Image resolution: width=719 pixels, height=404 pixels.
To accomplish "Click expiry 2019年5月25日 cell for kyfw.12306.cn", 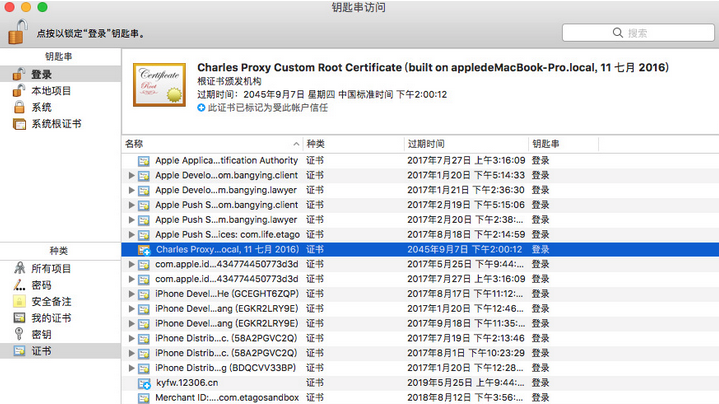I will (x=465, y=382).
